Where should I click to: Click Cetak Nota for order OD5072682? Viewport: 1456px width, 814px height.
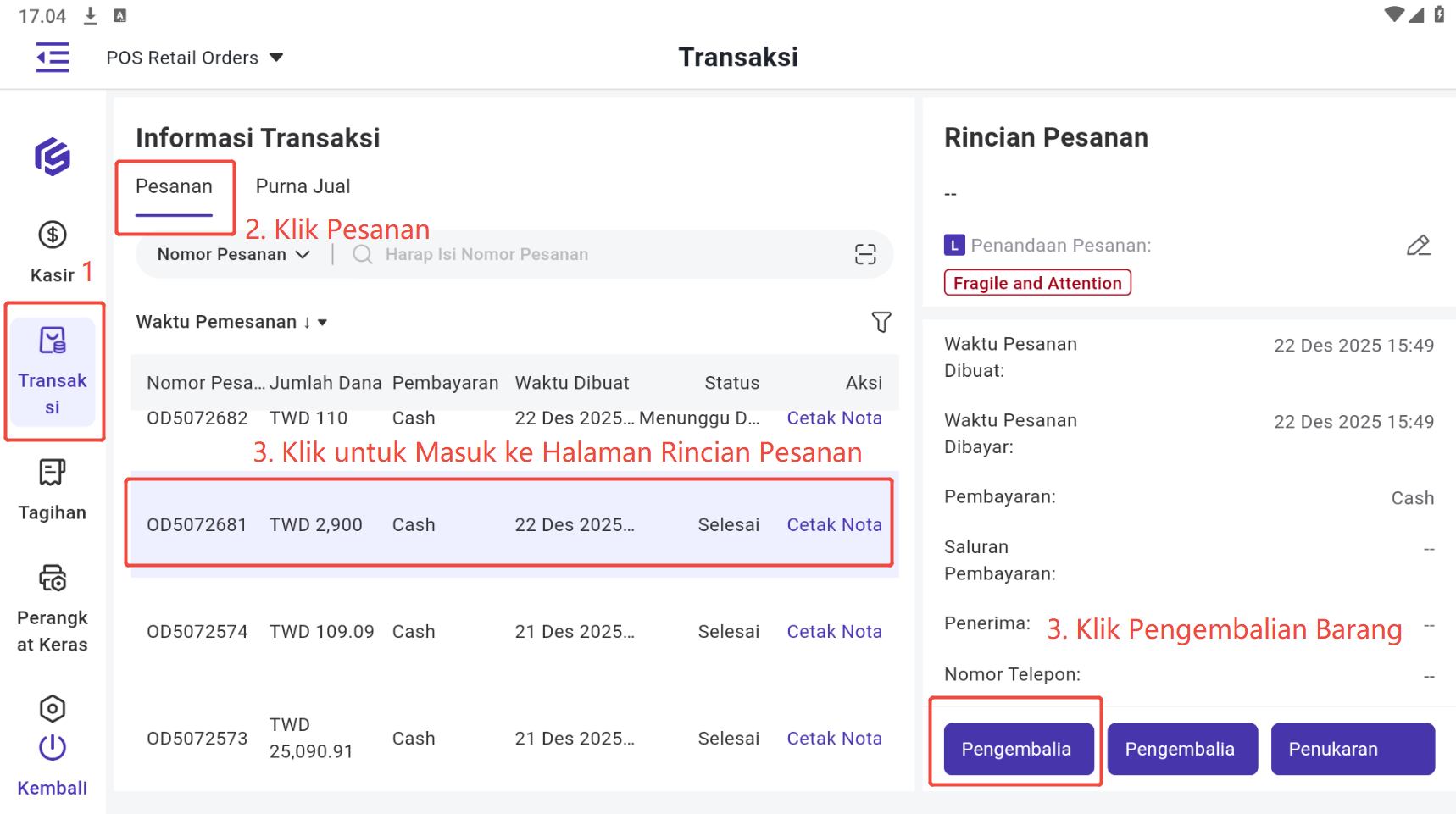coord(834,418)
